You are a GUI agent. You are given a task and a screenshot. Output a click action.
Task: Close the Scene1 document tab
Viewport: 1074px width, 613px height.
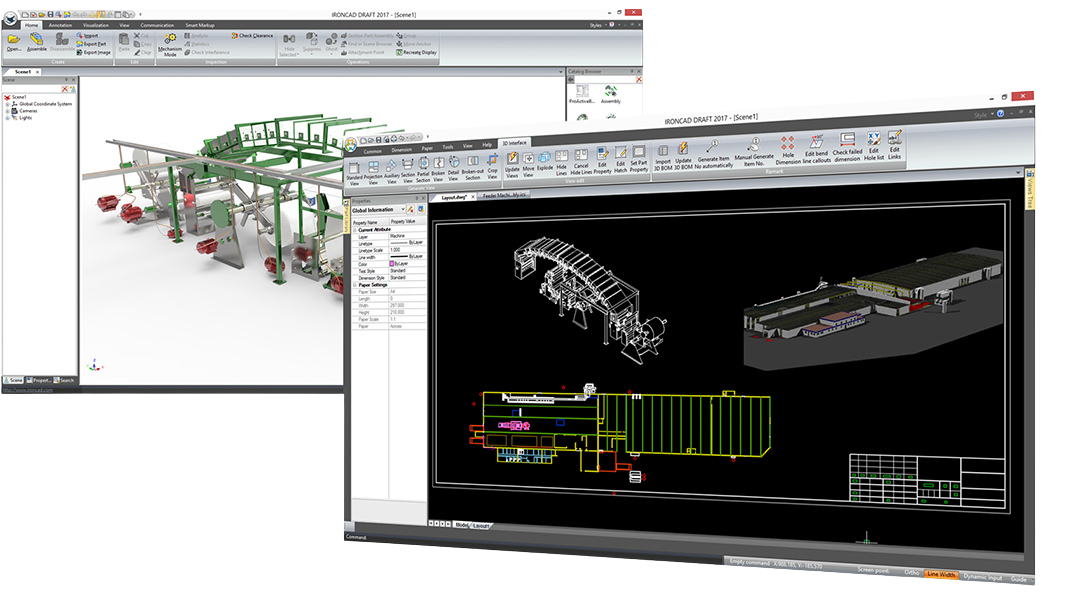tap(38, 72)
